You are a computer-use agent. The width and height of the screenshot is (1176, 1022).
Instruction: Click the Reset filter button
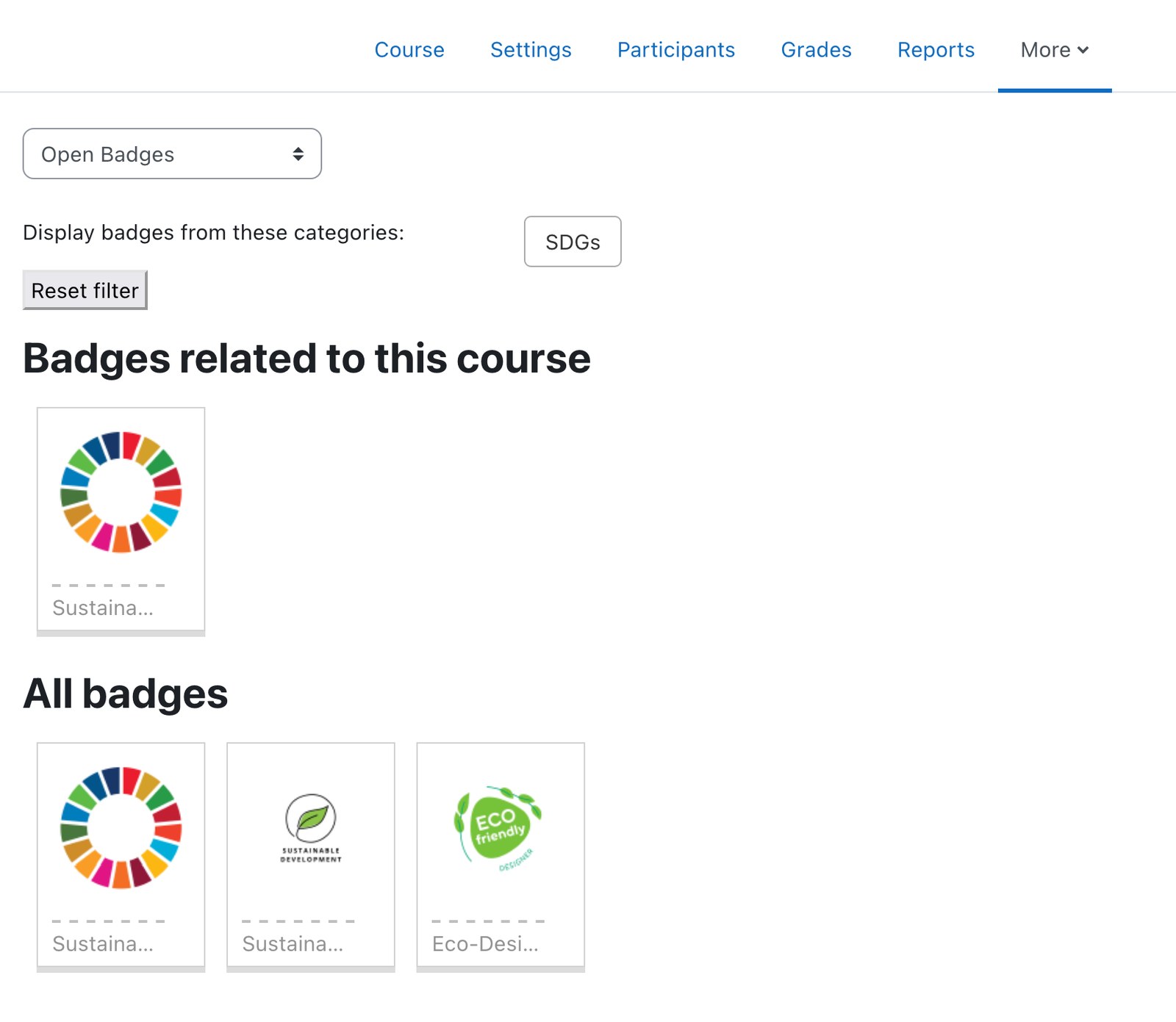pyautogui.click(x=85, y=290)
